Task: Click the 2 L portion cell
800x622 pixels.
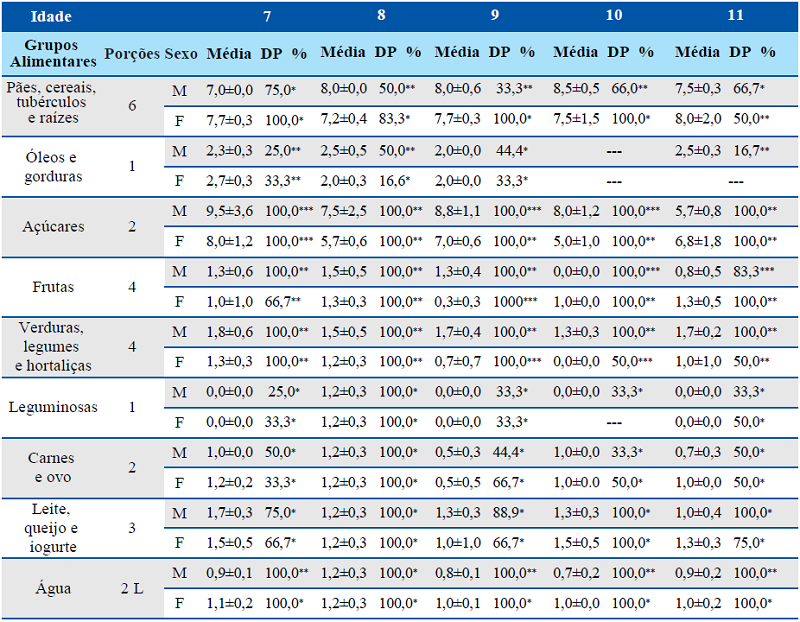Action: point(132,589)
